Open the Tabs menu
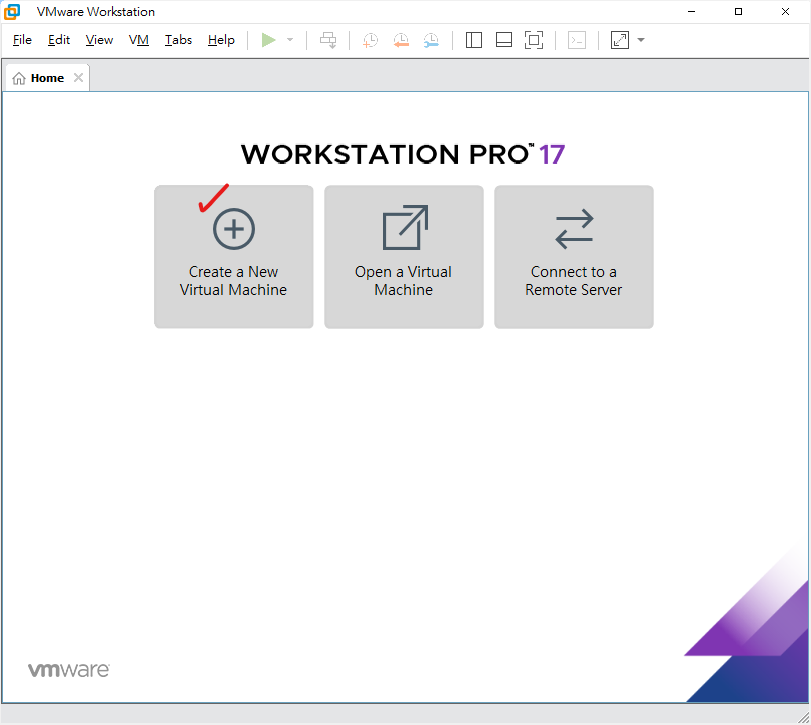This screenshot has height=725, width=811. [178, 40]
